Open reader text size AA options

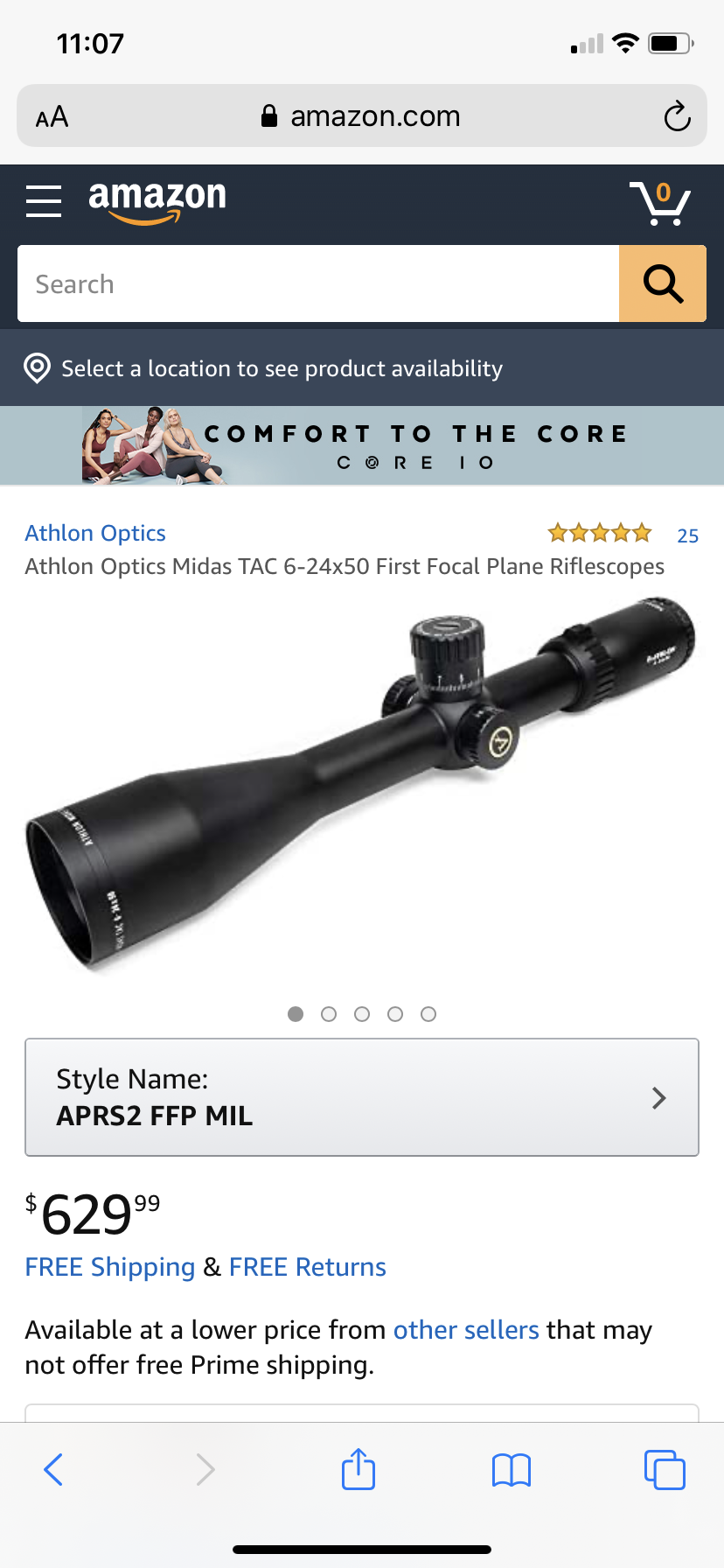point(52,116)
